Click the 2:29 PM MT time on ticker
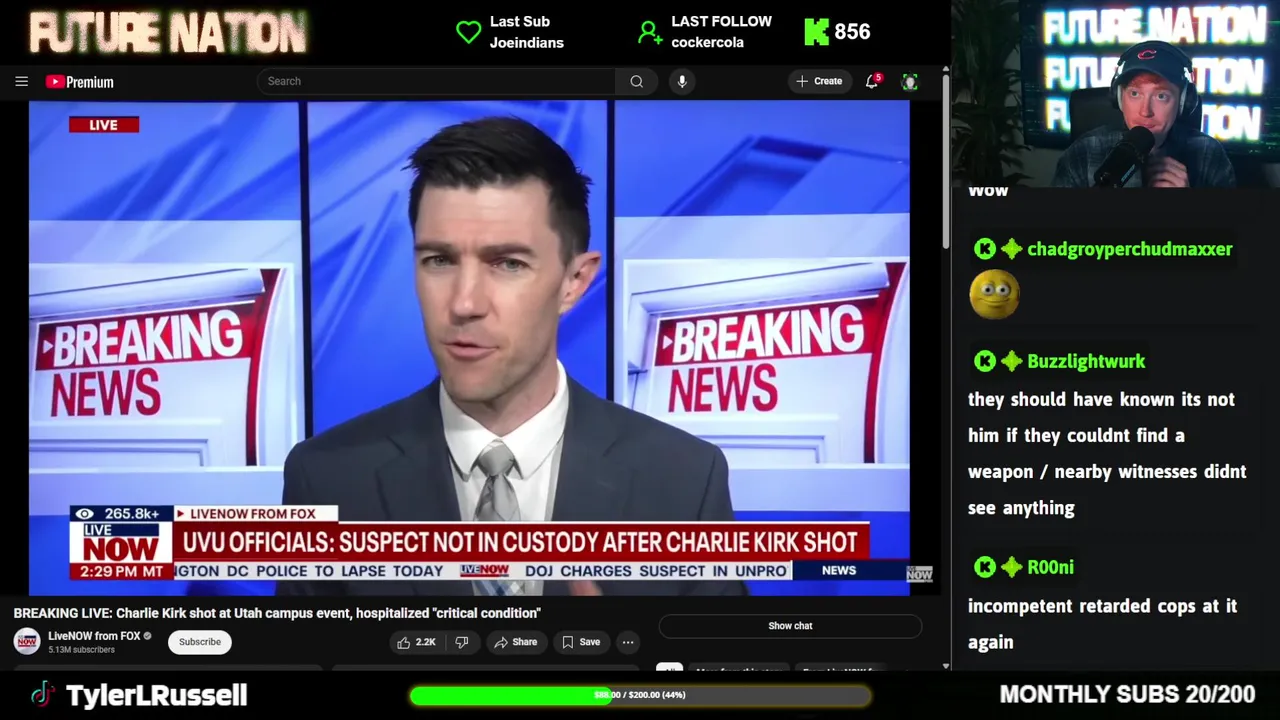 122,572
